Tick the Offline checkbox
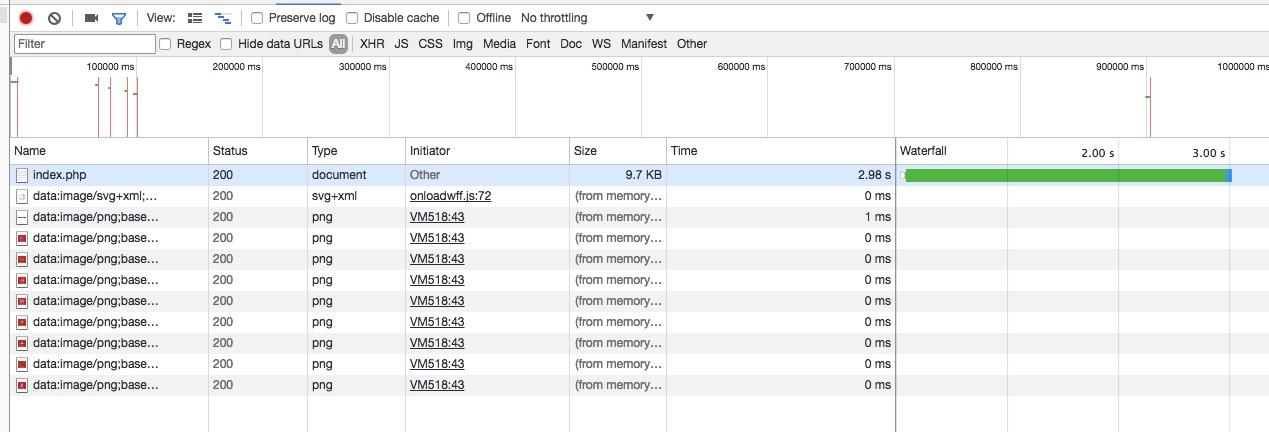Screen dimensions: 1269x432 [464, 18]
